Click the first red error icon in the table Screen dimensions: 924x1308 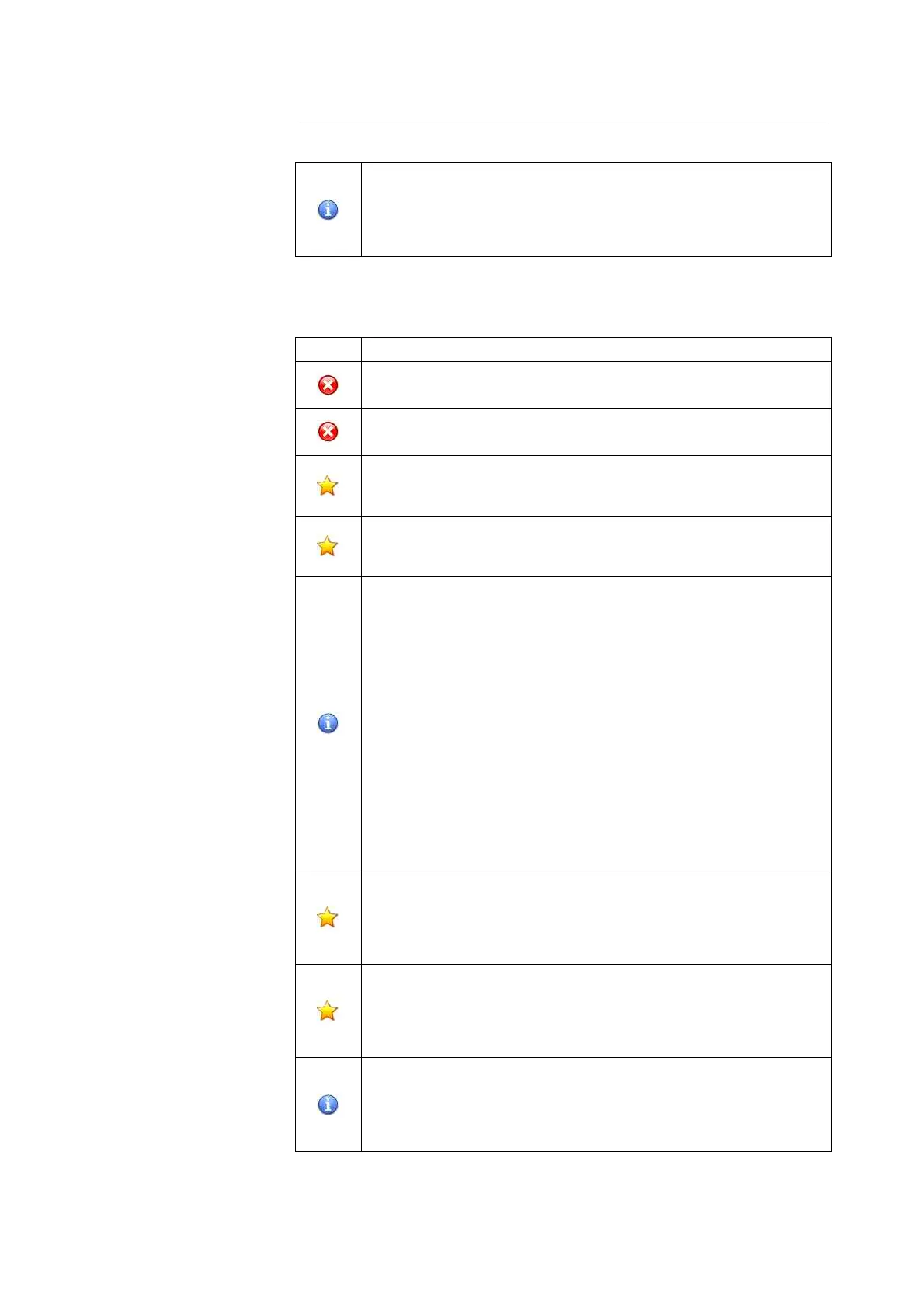(328, 384)
